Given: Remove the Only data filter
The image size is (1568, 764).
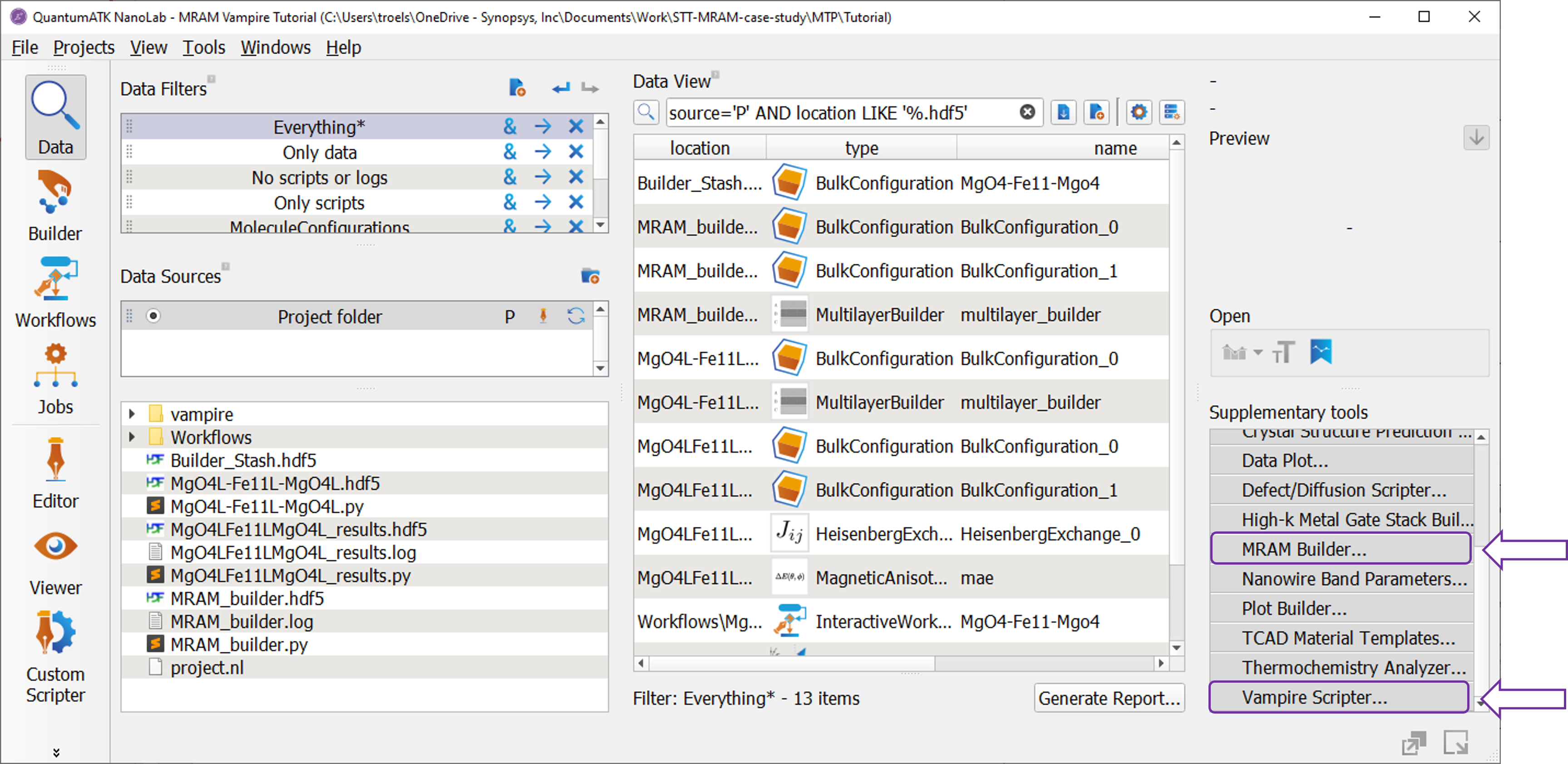Looking at the screenshot, I should coord(576,152).
